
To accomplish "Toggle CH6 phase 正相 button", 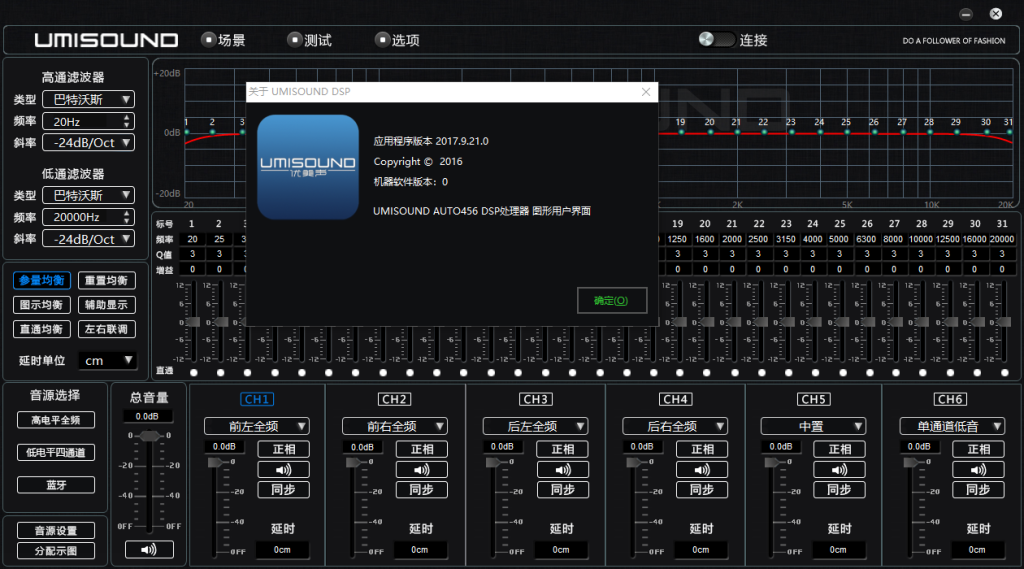I will (978, 449).
